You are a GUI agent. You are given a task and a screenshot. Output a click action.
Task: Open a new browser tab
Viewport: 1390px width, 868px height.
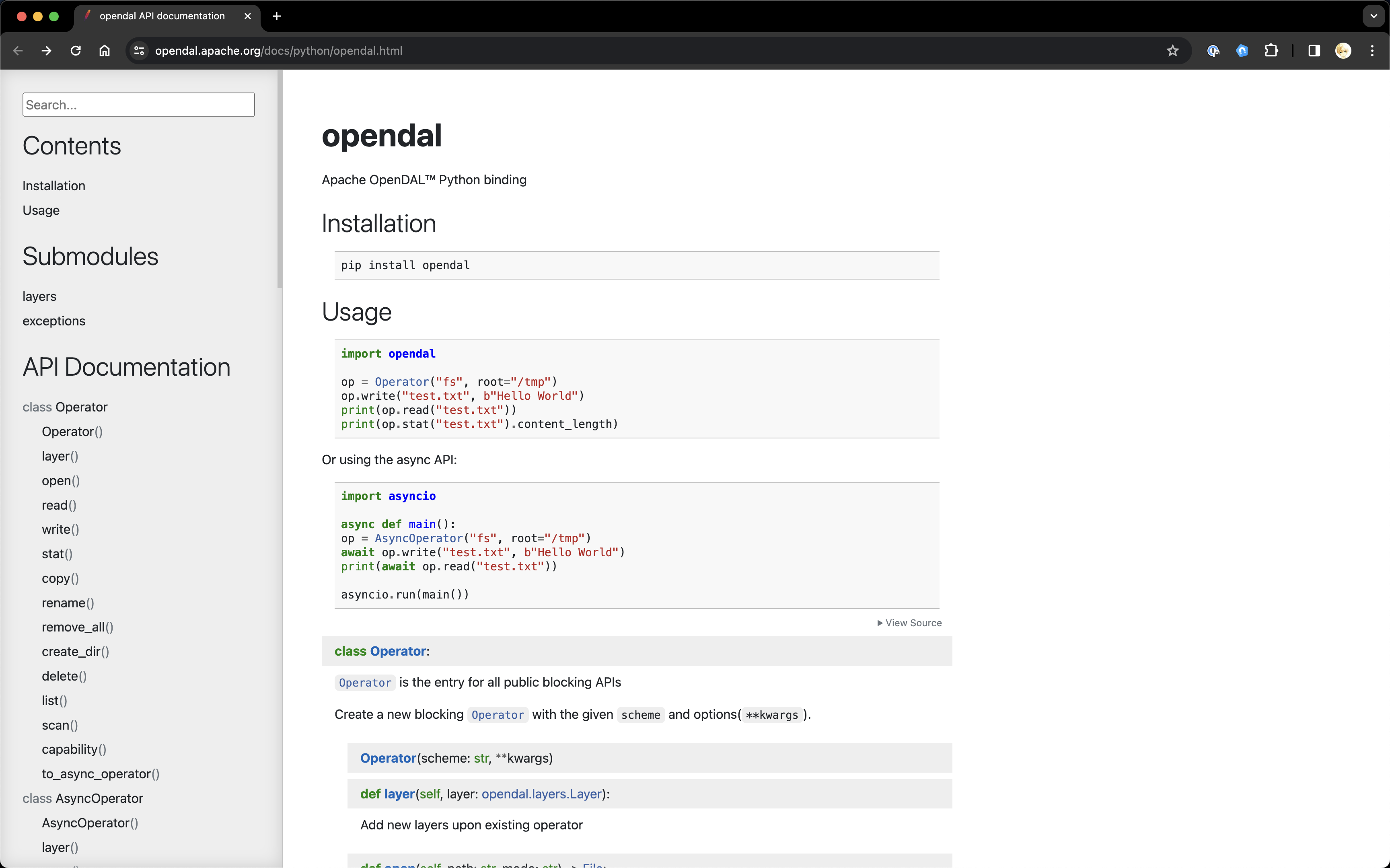(x=277, y=16)
